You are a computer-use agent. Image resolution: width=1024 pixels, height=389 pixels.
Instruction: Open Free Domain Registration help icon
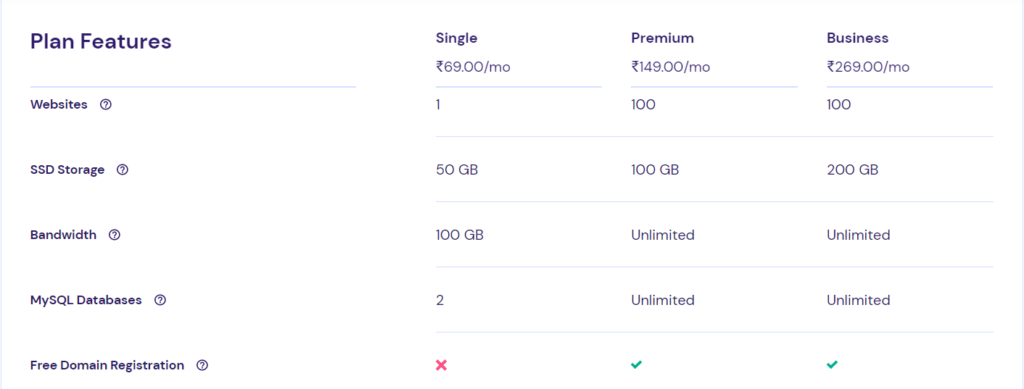(202, 366)
